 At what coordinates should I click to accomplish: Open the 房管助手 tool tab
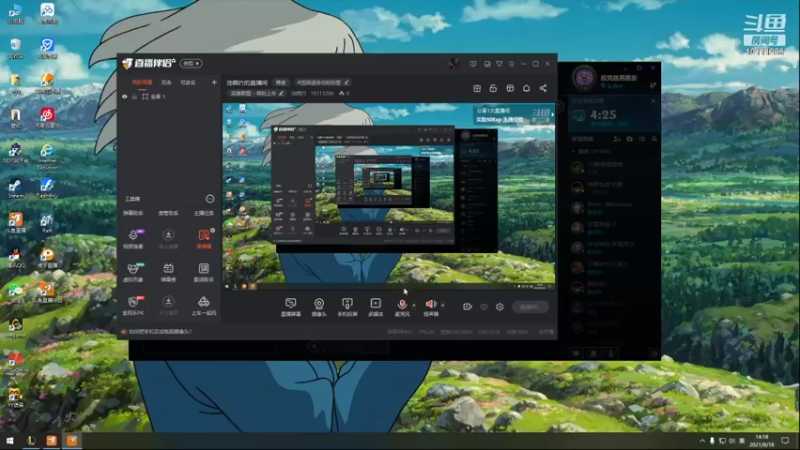(x=168, y=213)
